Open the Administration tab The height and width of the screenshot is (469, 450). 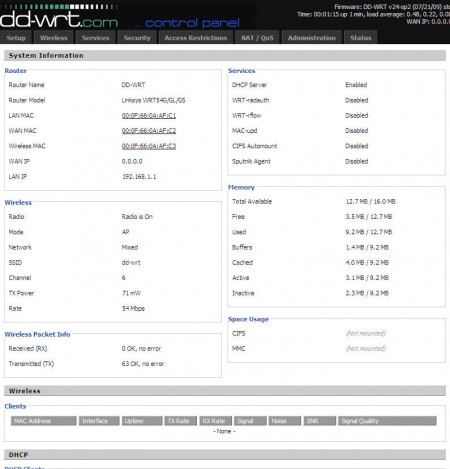[x=312, y=38]
